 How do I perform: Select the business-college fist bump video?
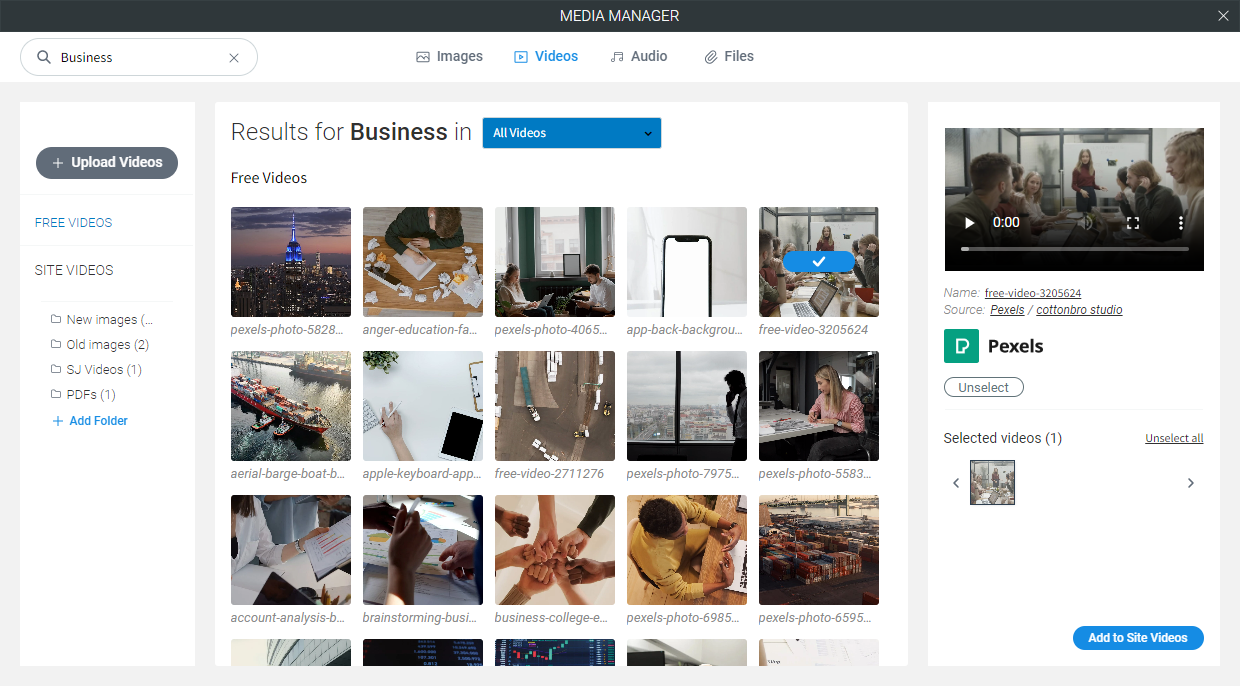(x=555, y=550)
